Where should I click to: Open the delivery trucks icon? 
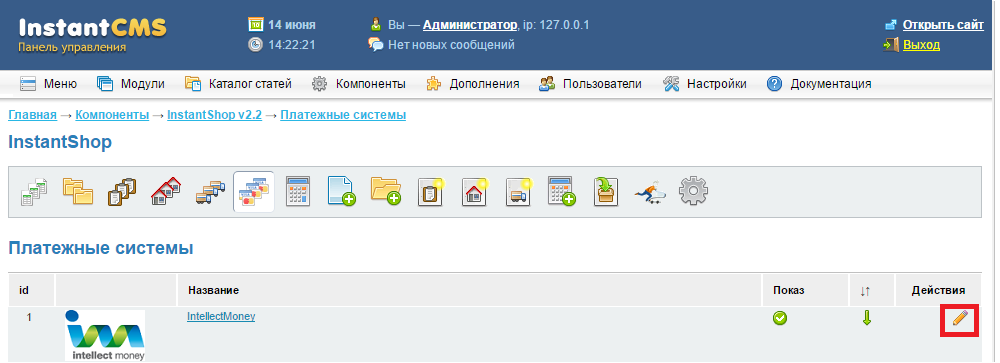pyautogui.click(x=210, y=191)
